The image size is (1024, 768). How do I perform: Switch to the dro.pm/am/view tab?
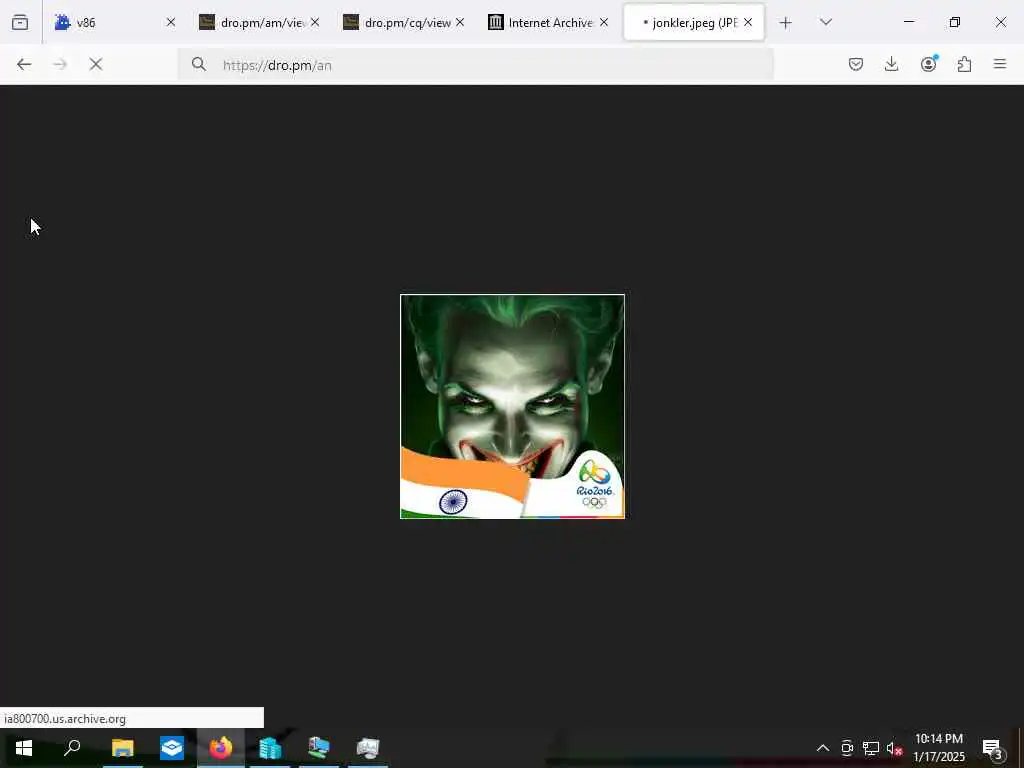coord(259,23)
